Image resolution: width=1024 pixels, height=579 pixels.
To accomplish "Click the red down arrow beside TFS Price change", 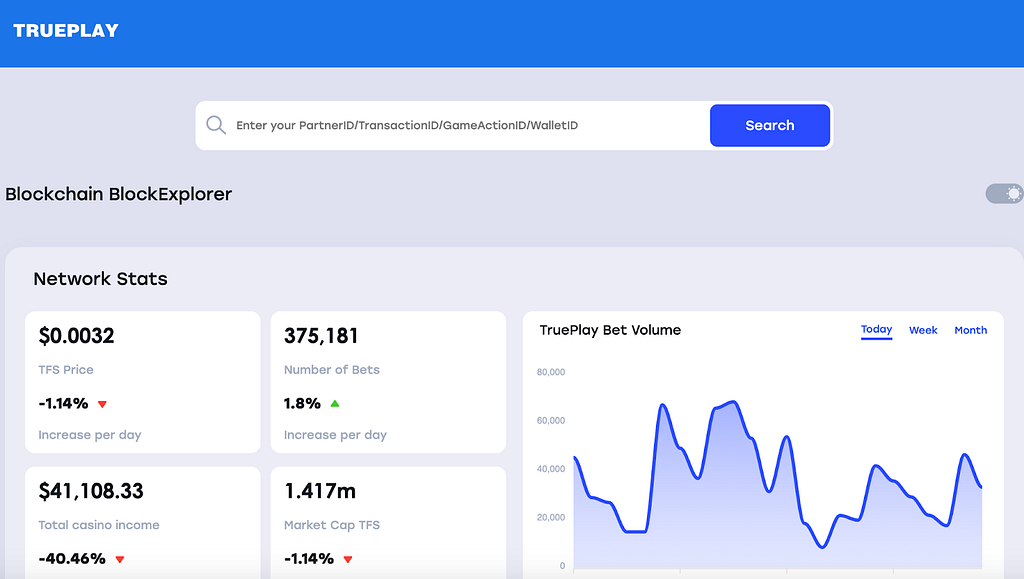I will click(102, 404).
